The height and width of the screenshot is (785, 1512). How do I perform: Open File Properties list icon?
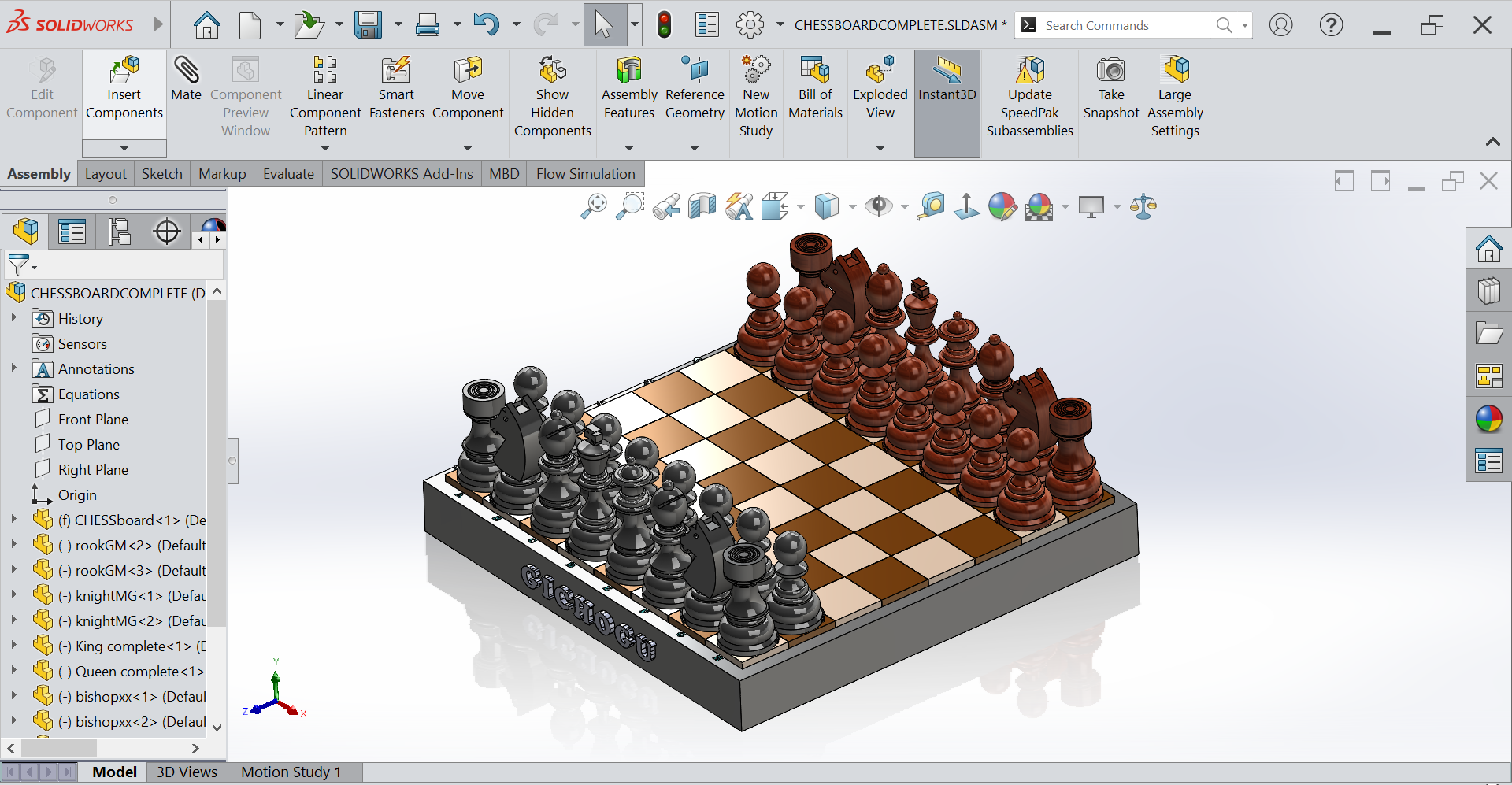707,25
